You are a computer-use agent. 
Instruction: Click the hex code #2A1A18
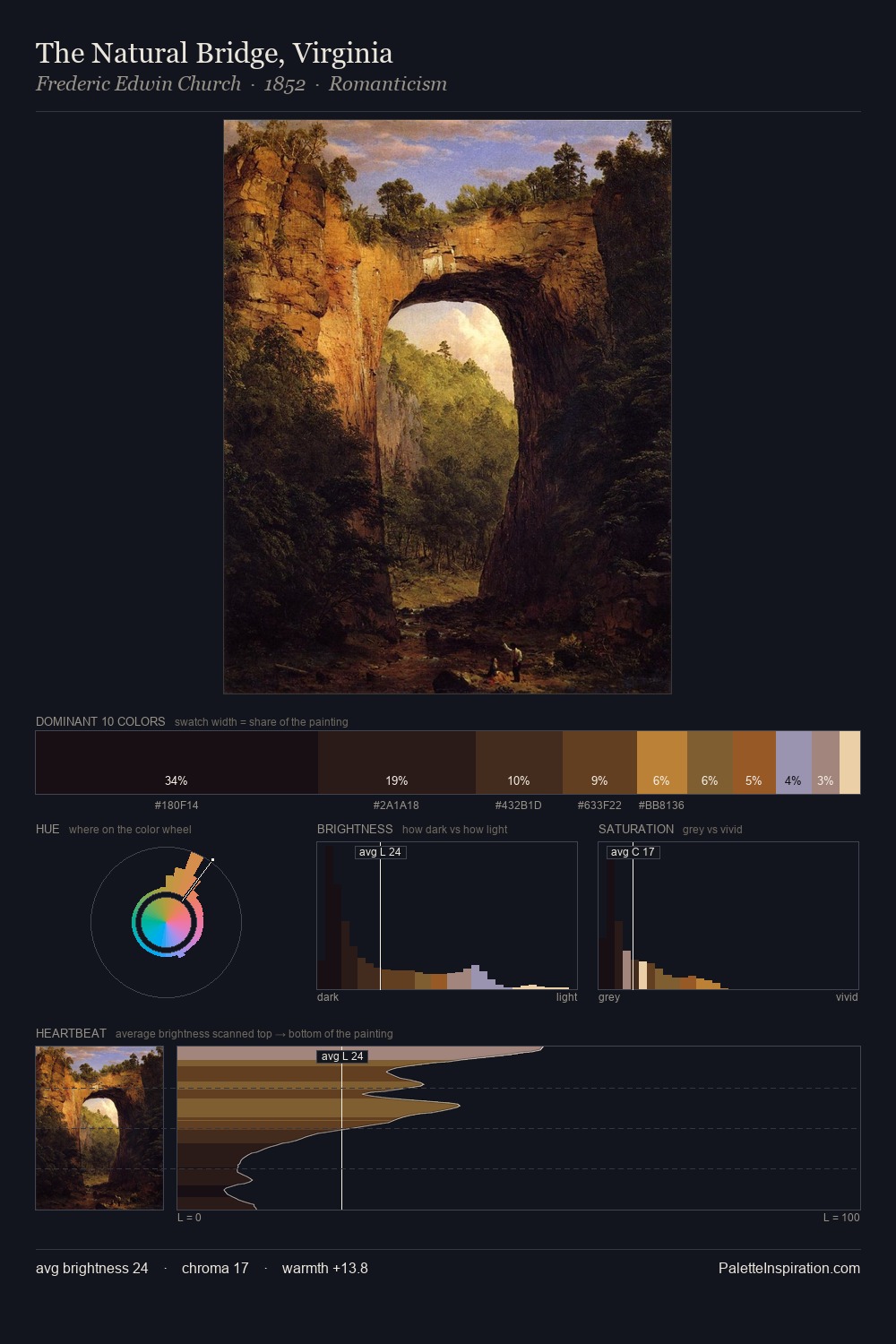coord(396,806)
